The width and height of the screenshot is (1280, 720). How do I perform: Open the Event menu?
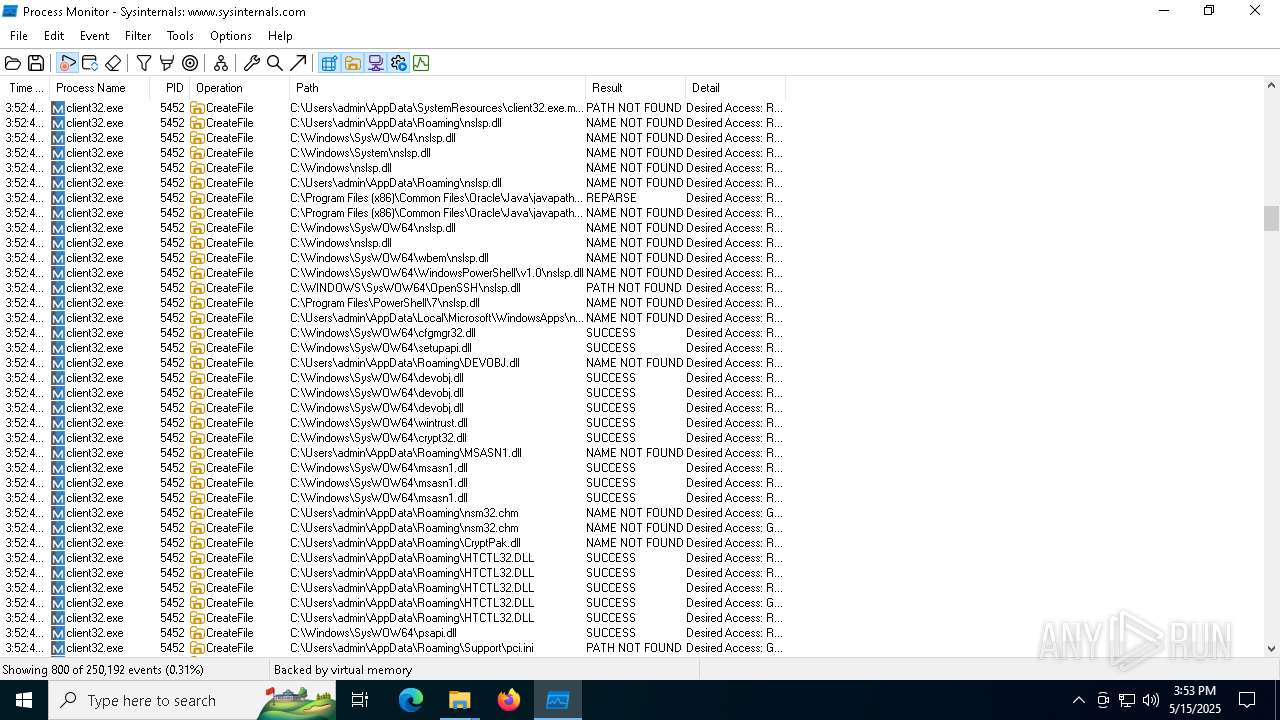[94, 36]
